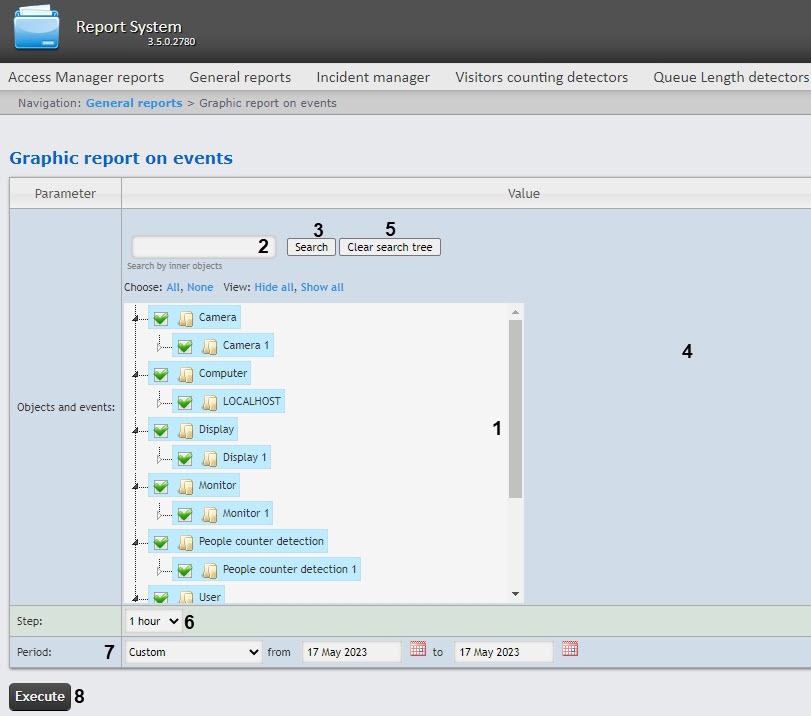Open the Visitors counting detectors menu
The image size is (811, 716).
click(541, 77)
